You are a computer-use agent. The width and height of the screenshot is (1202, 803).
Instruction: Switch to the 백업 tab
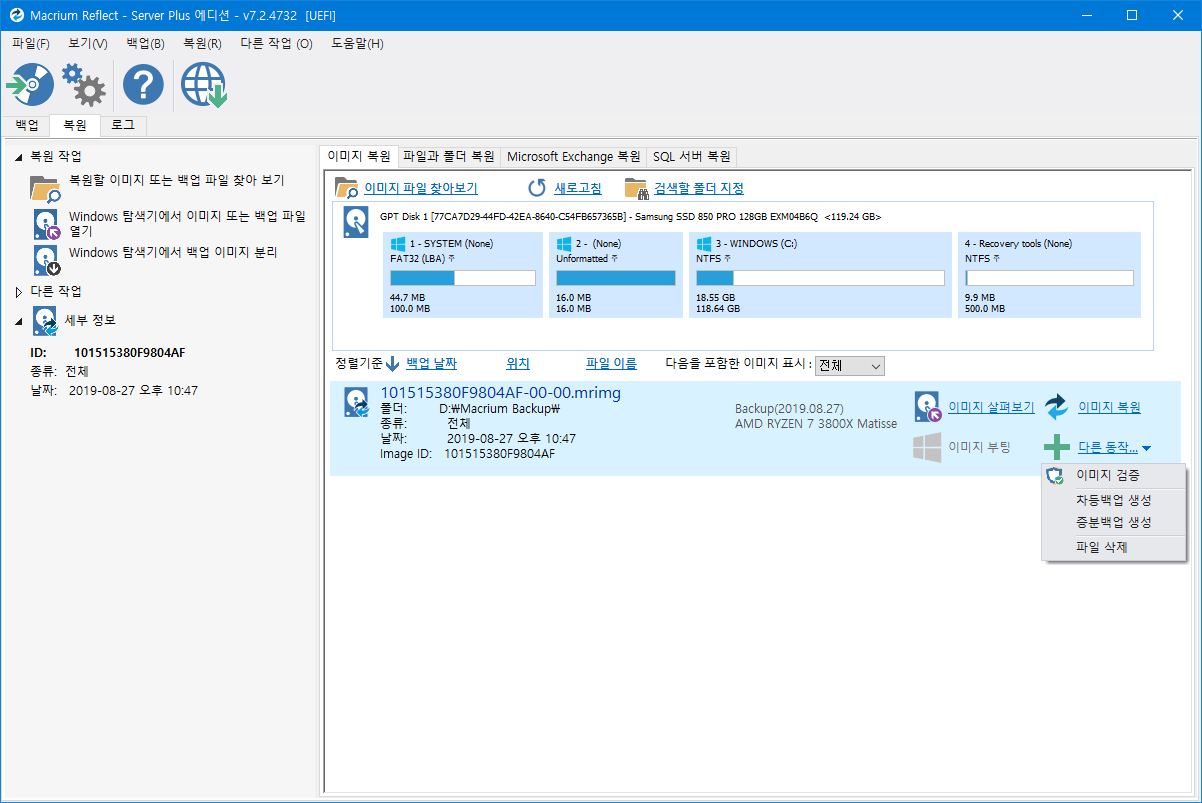(x=27, y=125)
